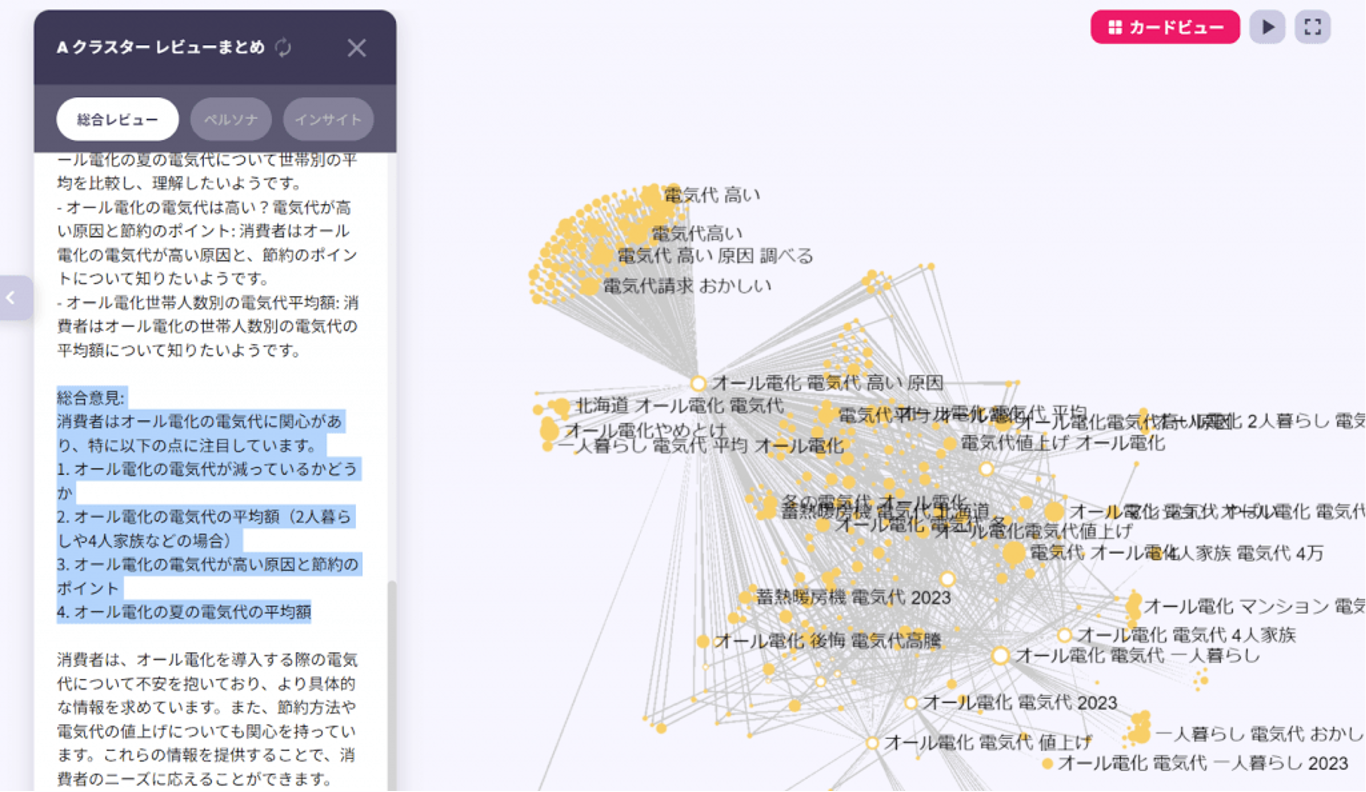Close the レビューまとめ panel
The width and height of the screenshot is (1366, 792).
(x=356, y=48)
